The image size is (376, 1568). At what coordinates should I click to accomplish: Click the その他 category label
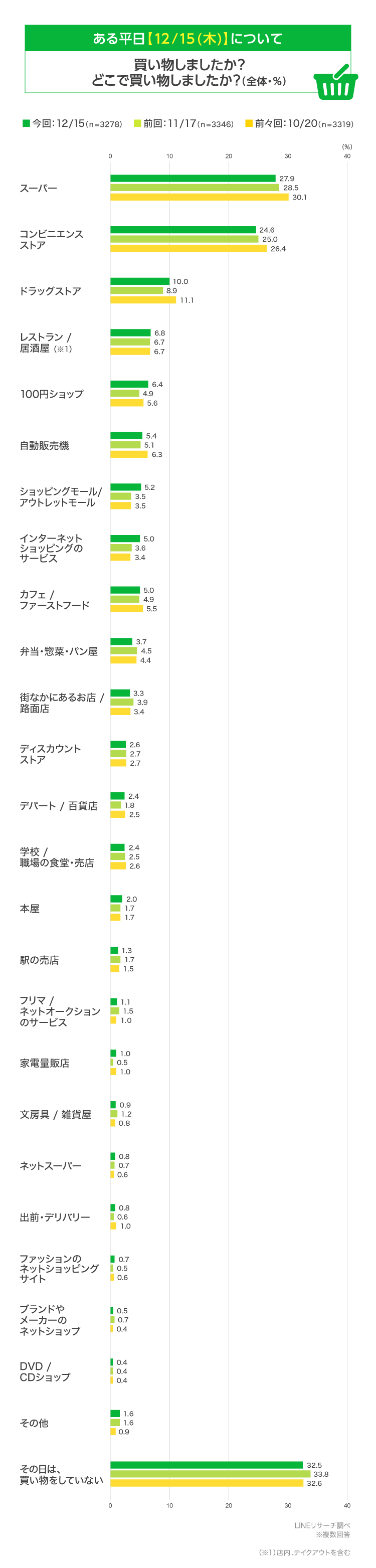[34, 1423]
